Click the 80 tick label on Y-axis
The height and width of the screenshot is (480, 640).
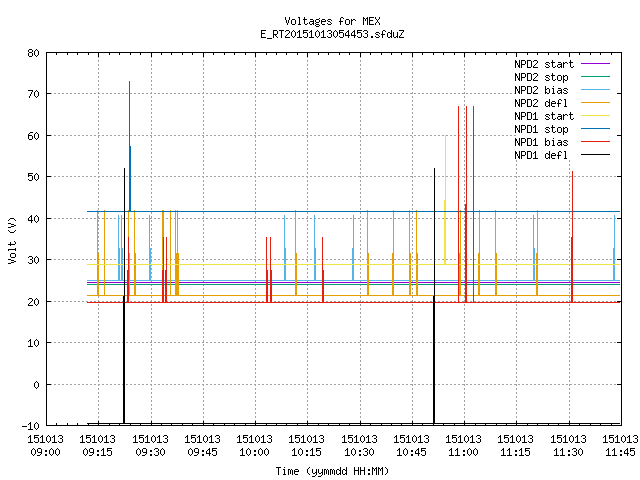(34, 53)
